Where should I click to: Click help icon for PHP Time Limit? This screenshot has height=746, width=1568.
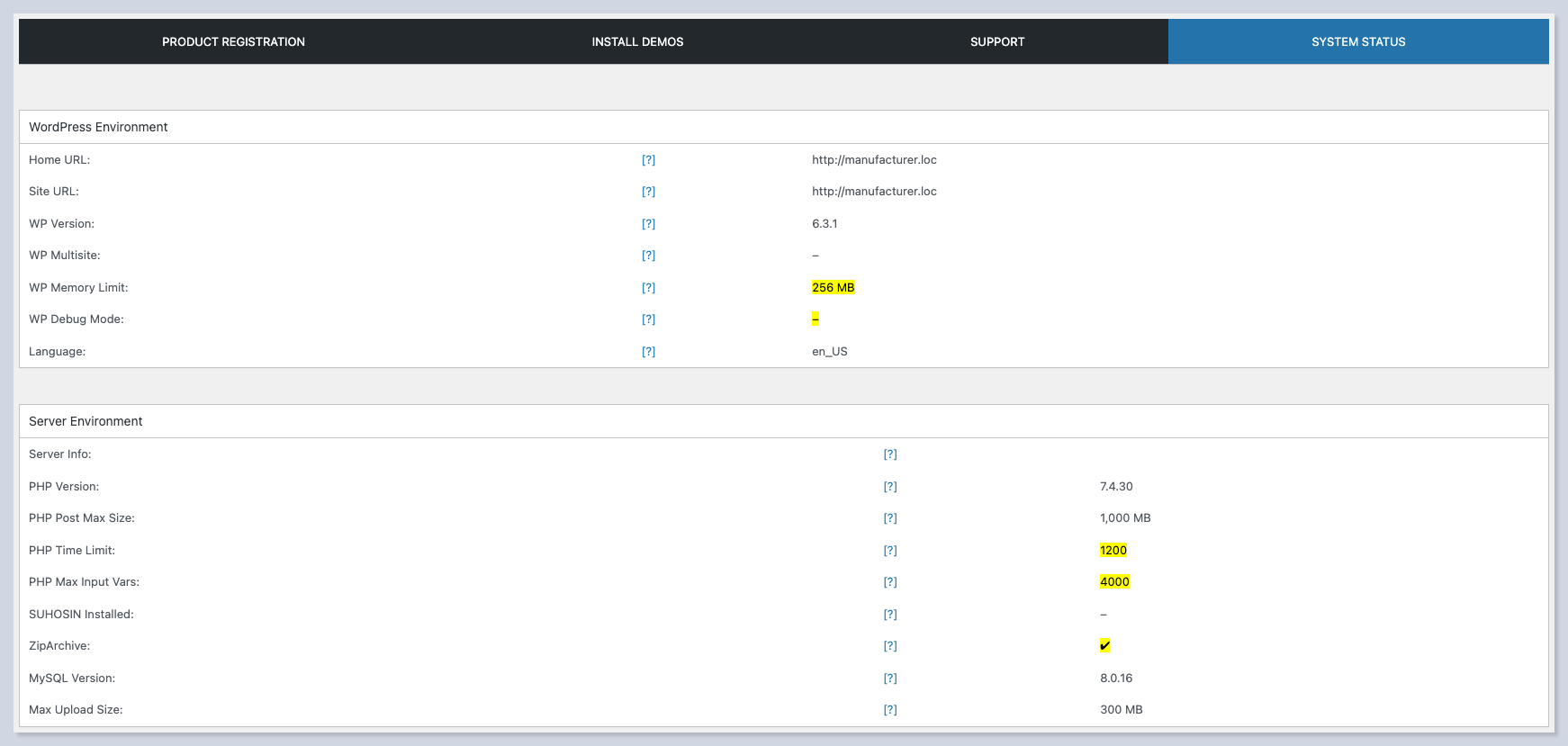(890, 551)
